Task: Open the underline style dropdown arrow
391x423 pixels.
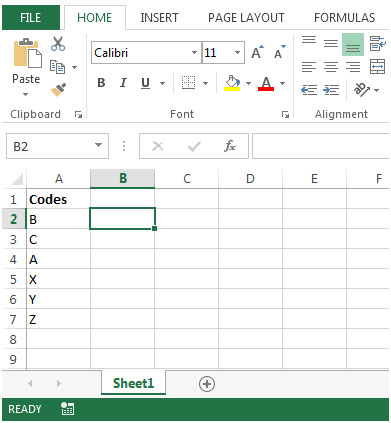Action: coord(163,83)
